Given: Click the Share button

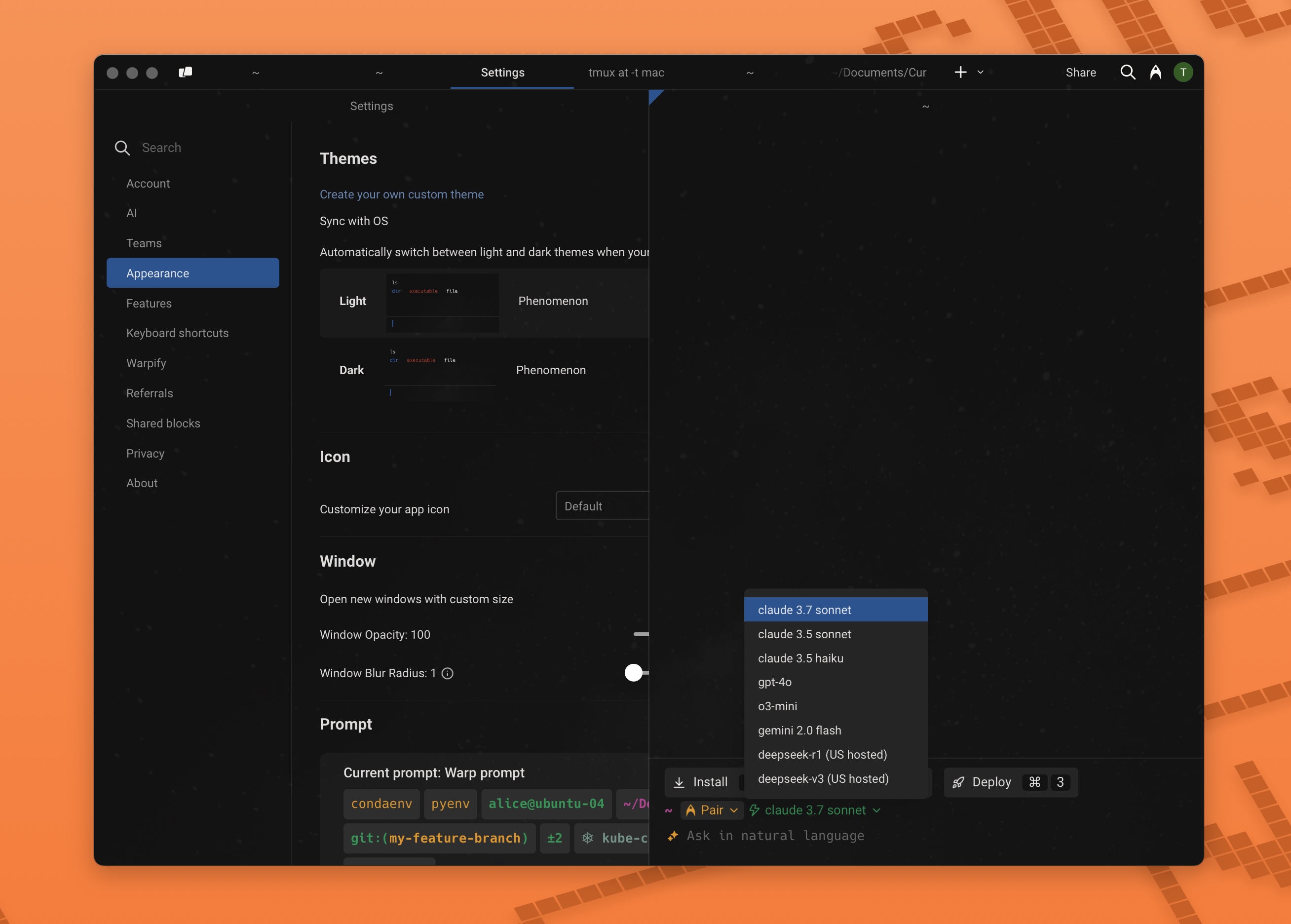Looking at the screenshot, I should tap(1081, 72).
